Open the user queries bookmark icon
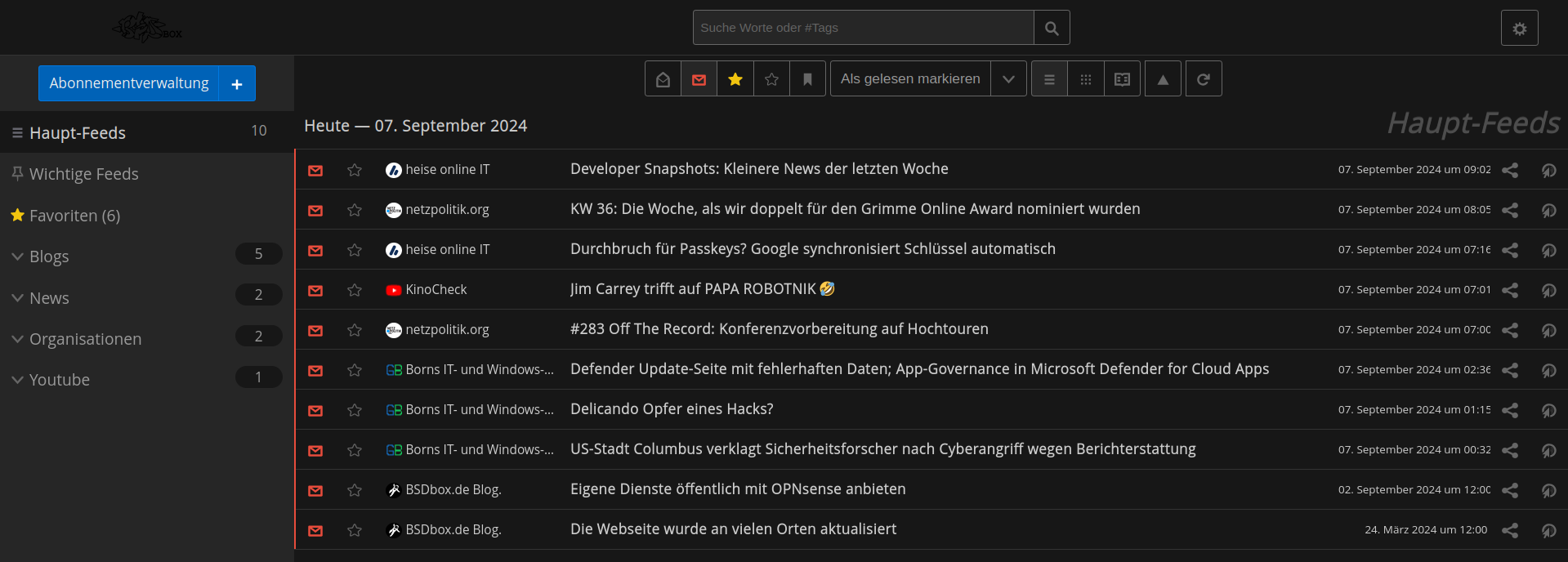 pyautogui.click(x=807, y=79)
